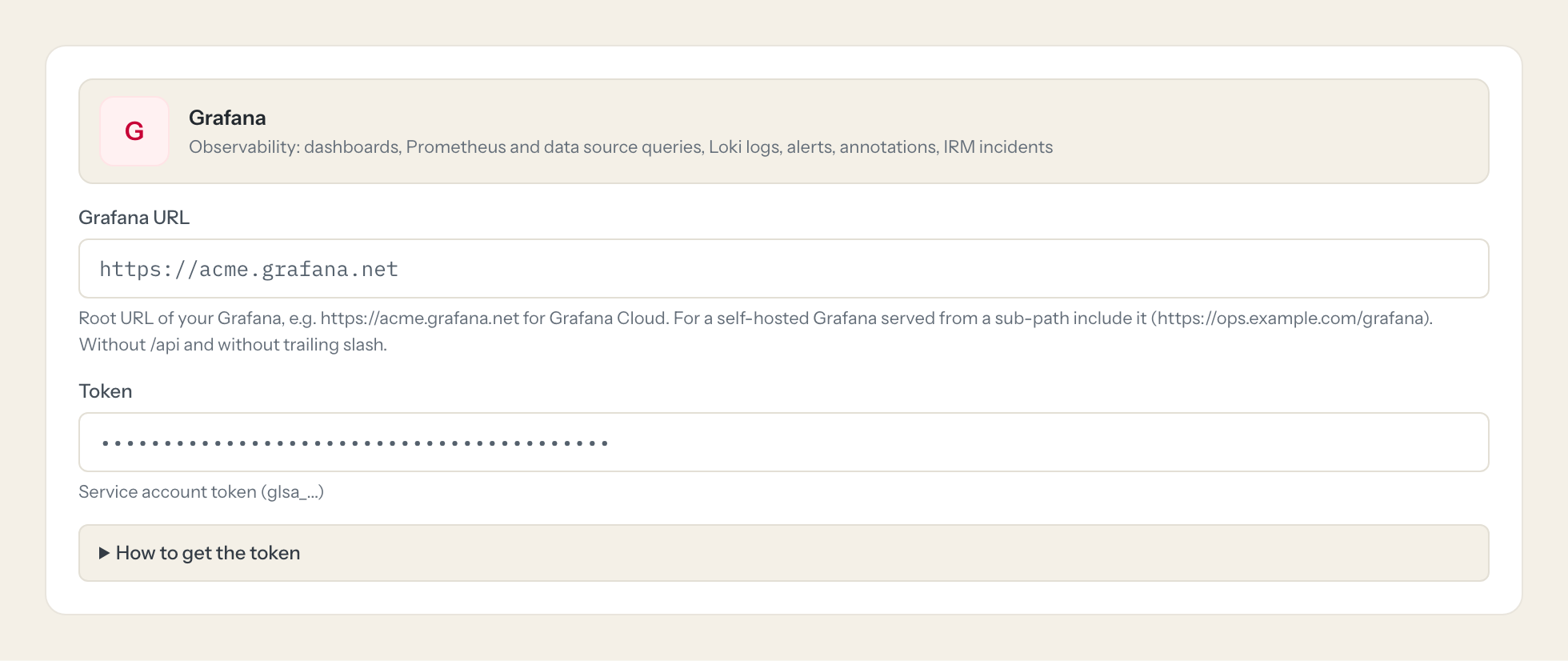Click the "Token" field label
This screenshot has width=1568, height=661.
pyautogui.click(x=105, y=391)
